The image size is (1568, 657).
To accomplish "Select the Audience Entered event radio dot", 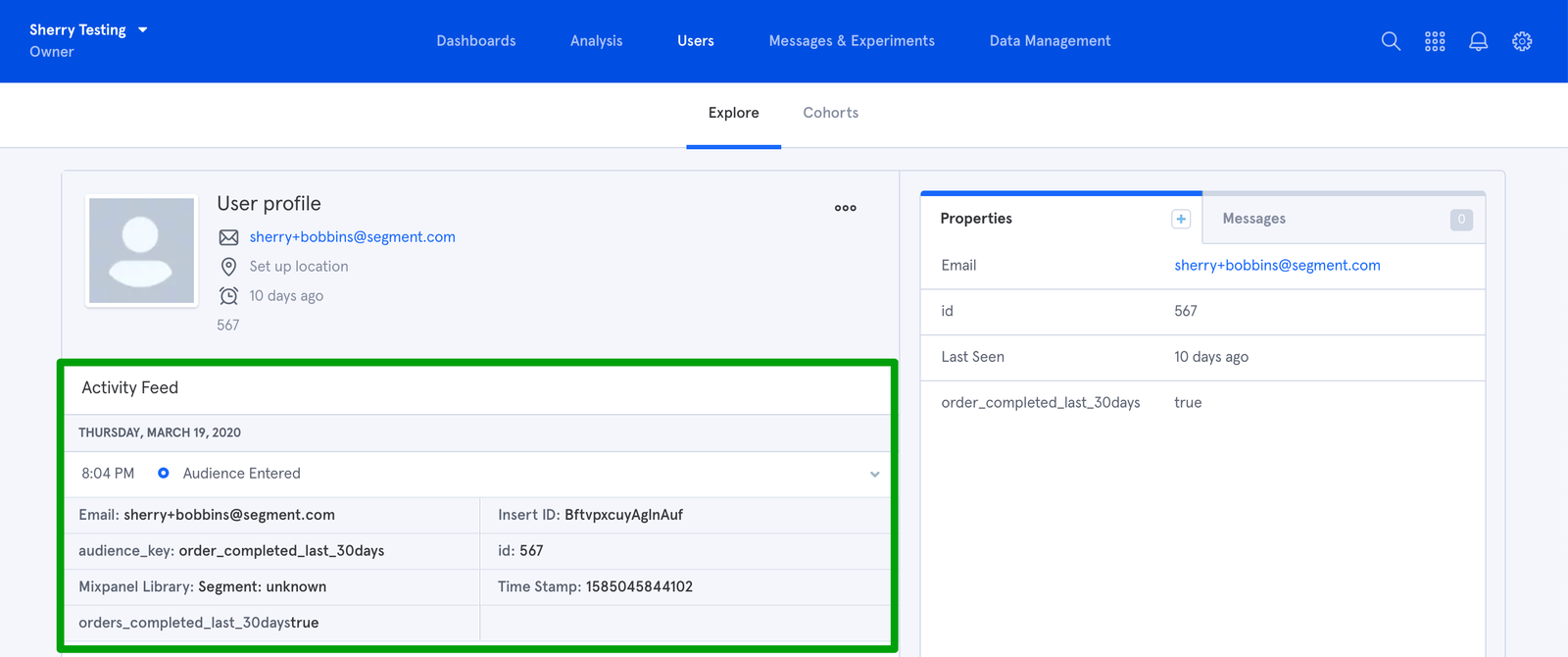I will click(x=164, y=474).
